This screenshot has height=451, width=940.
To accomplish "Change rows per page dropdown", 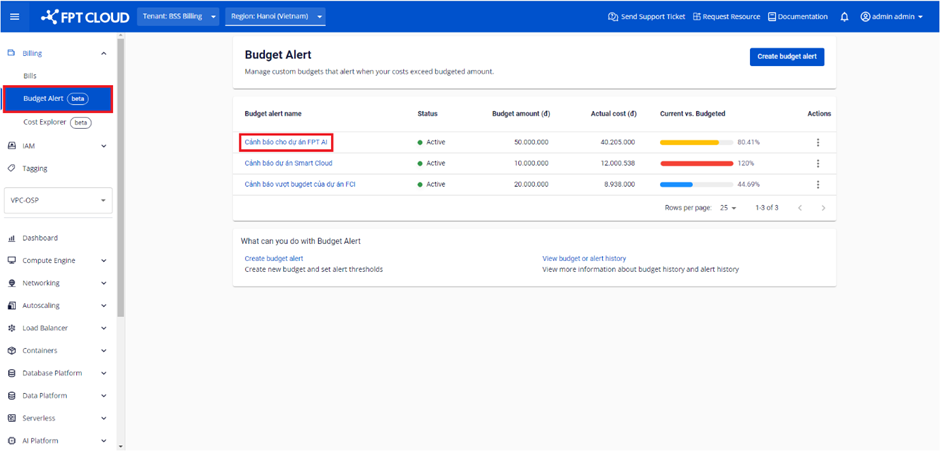I will [727, 208].
